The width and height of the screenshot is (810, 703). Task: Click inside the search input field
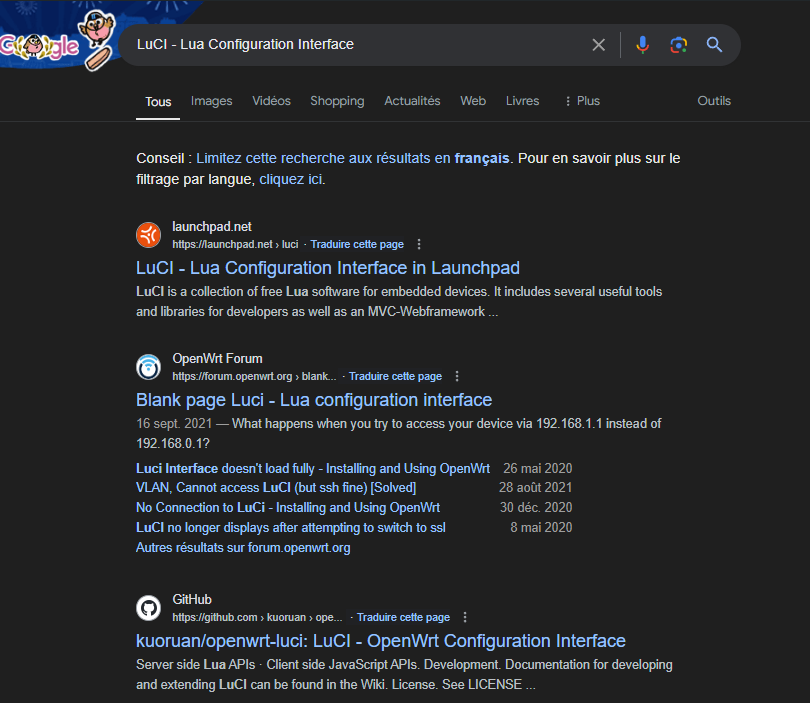[350, 45]
